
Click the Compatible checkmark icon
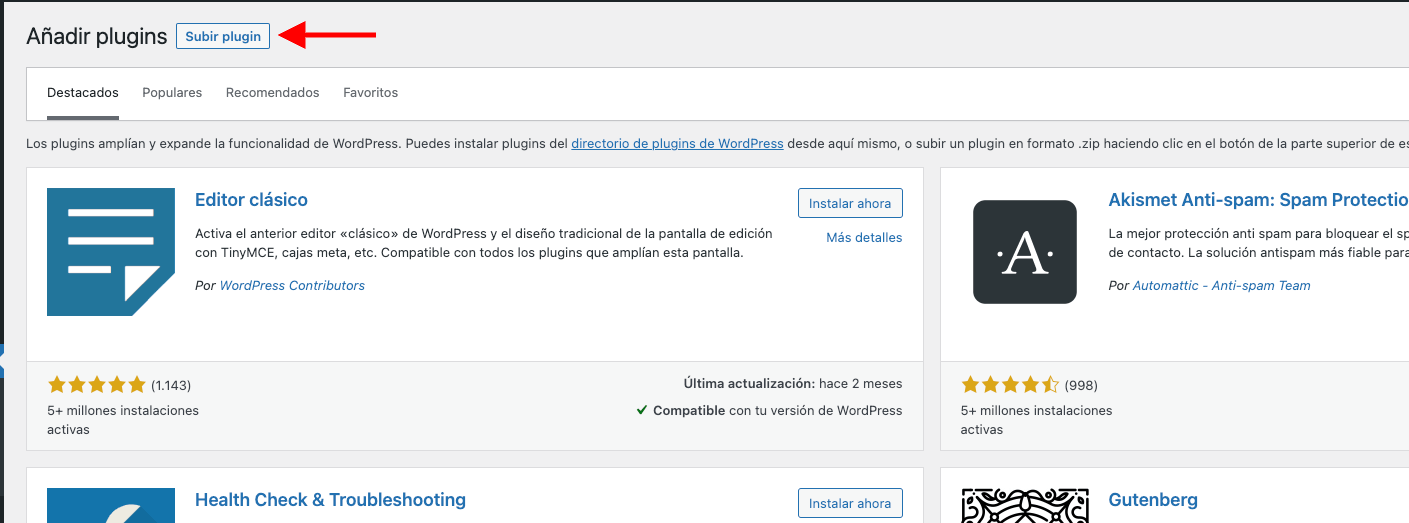642,411
